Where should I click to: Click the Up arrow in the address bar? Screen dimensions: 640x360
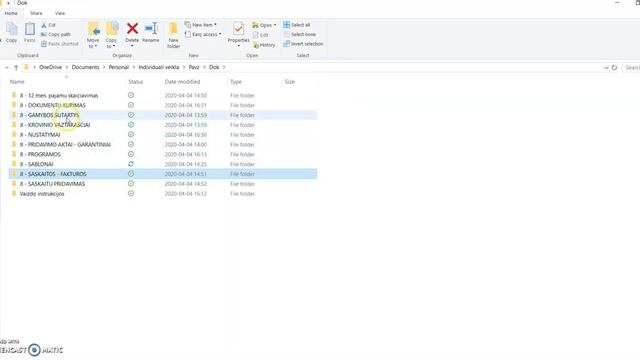(x=16, y=67)
